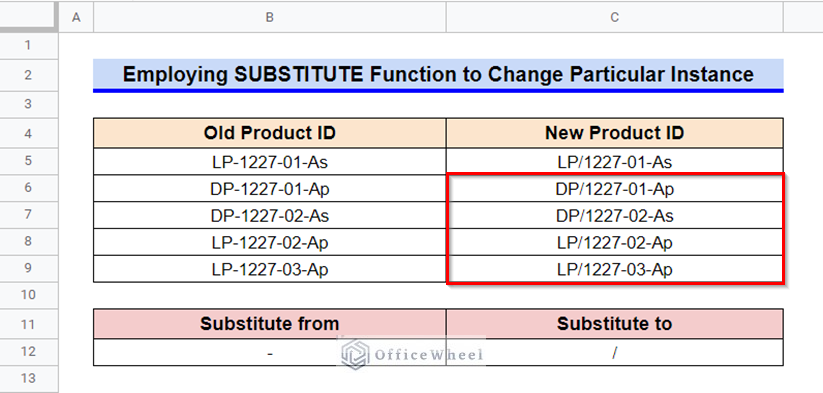Select the cell with LP/1227-03-Ap
Viewport: 823px width, 393px height.
615,269
